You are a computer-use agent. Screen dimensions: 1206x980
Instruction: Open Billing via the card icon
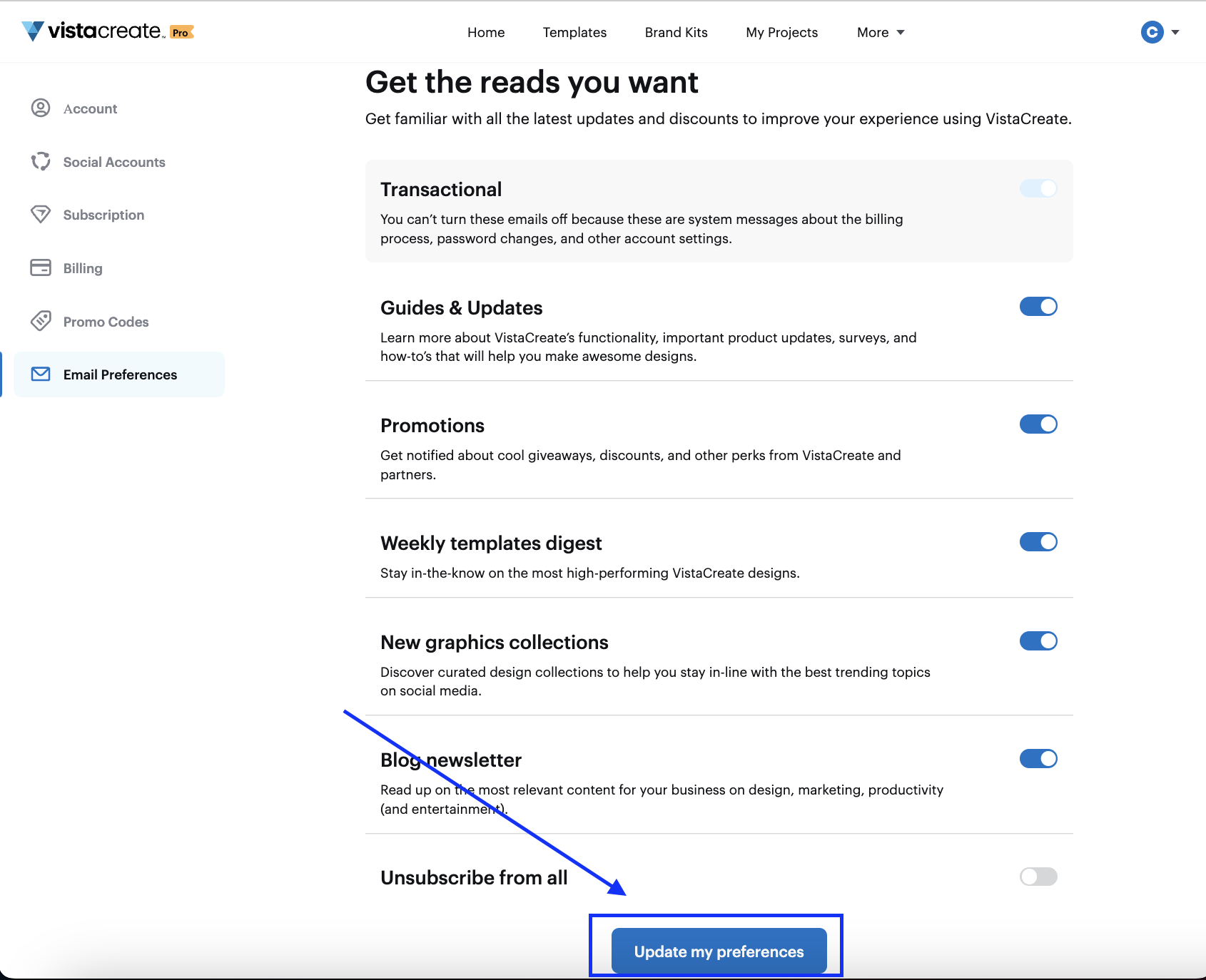tap(41, 267)
